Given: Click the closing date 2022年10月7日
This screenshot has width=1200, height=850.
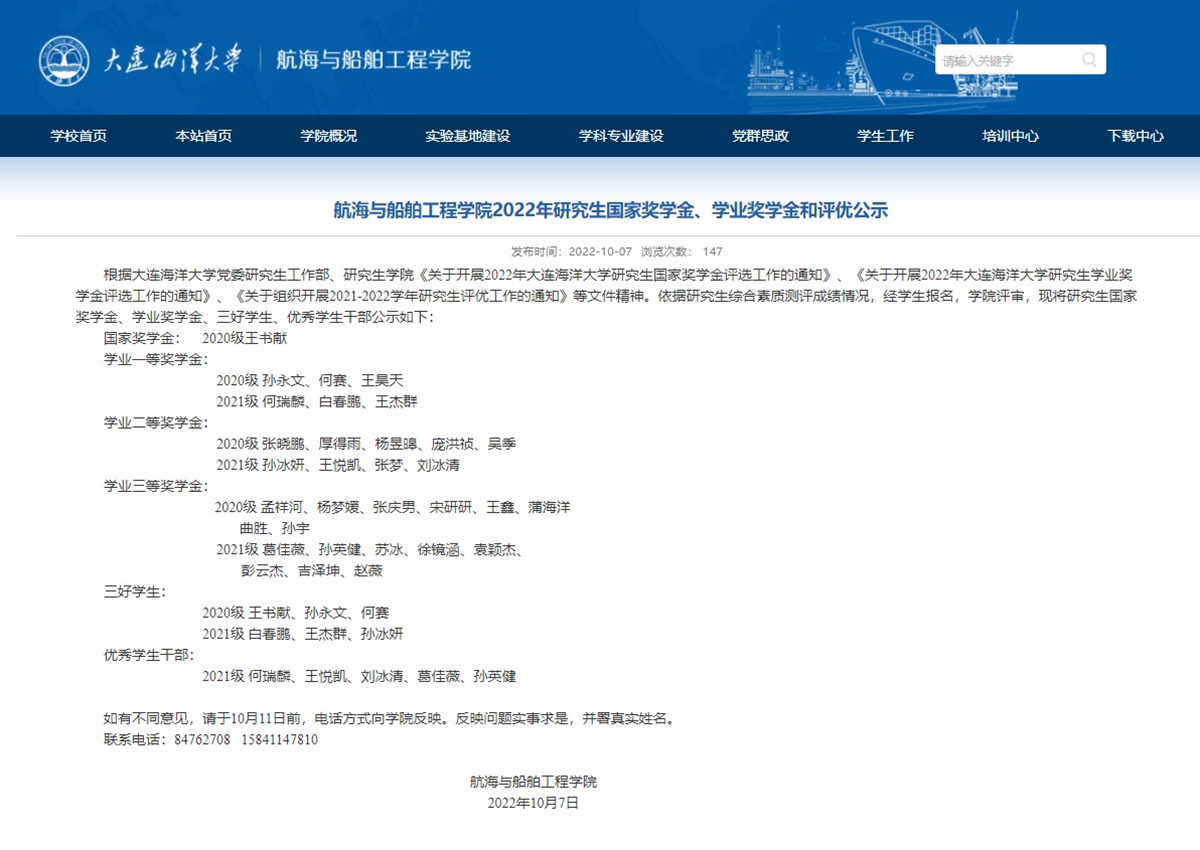Looking at the screenshot, I should 533,802.
